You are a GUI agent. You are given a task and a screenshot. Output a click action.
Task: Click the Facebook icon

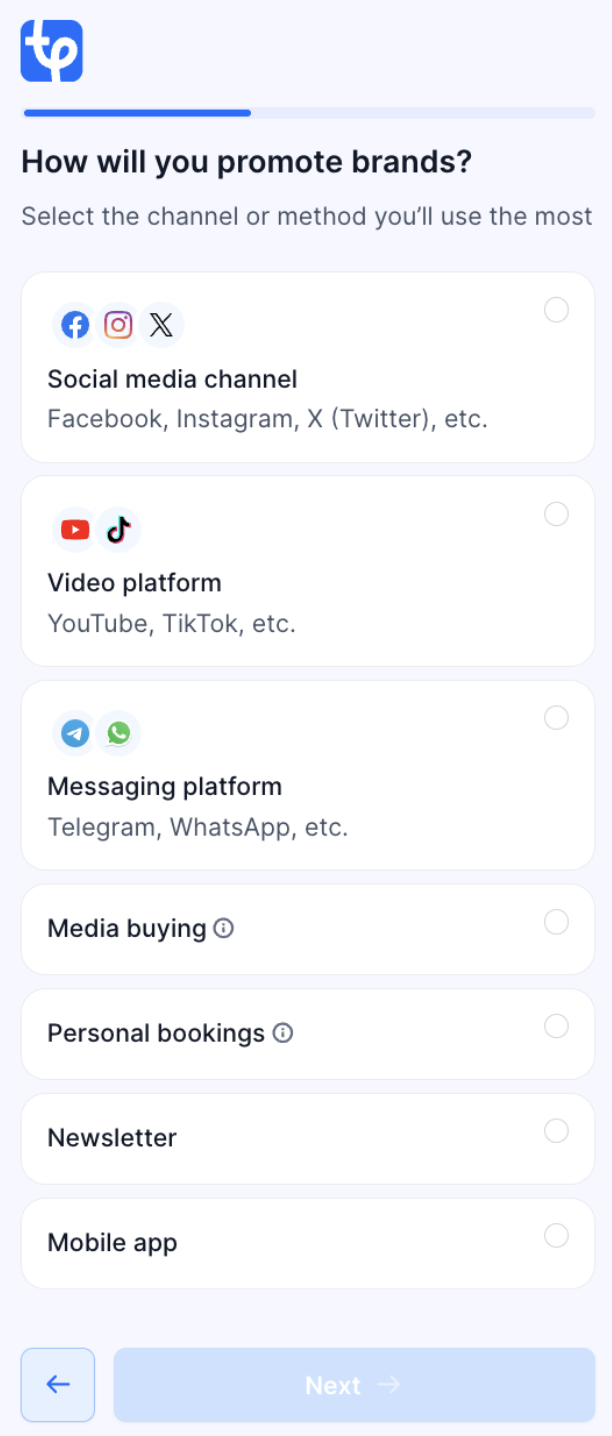click(75, 325)
